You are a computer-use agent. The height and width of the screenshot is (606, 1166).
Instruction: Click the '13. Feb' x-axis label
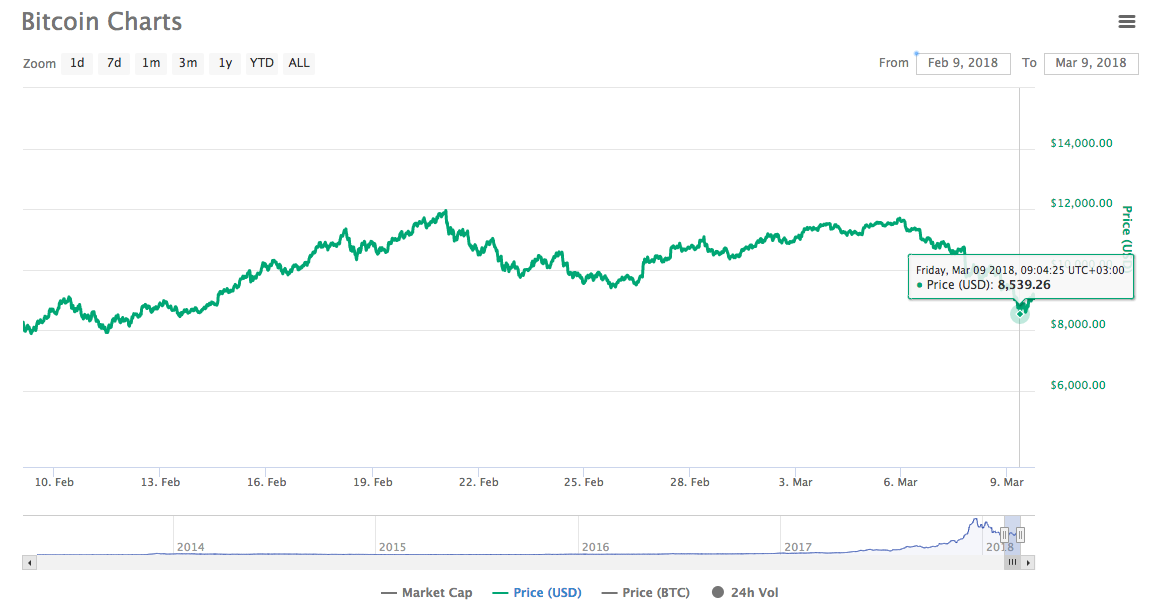[x=160, y=482]
